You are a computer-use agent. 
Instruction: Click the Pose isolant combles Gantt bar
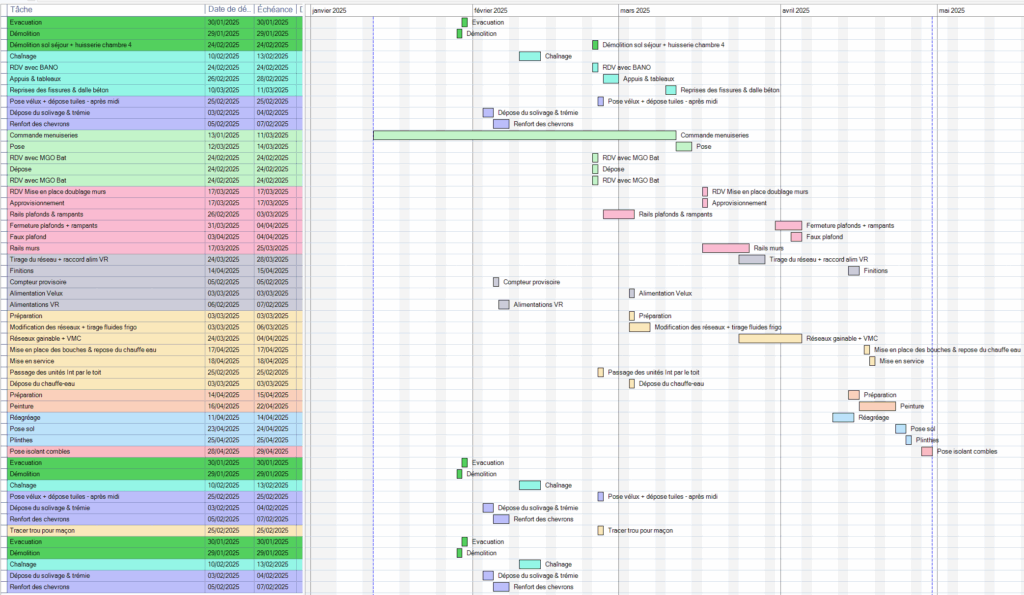click(x=927, y=451)
